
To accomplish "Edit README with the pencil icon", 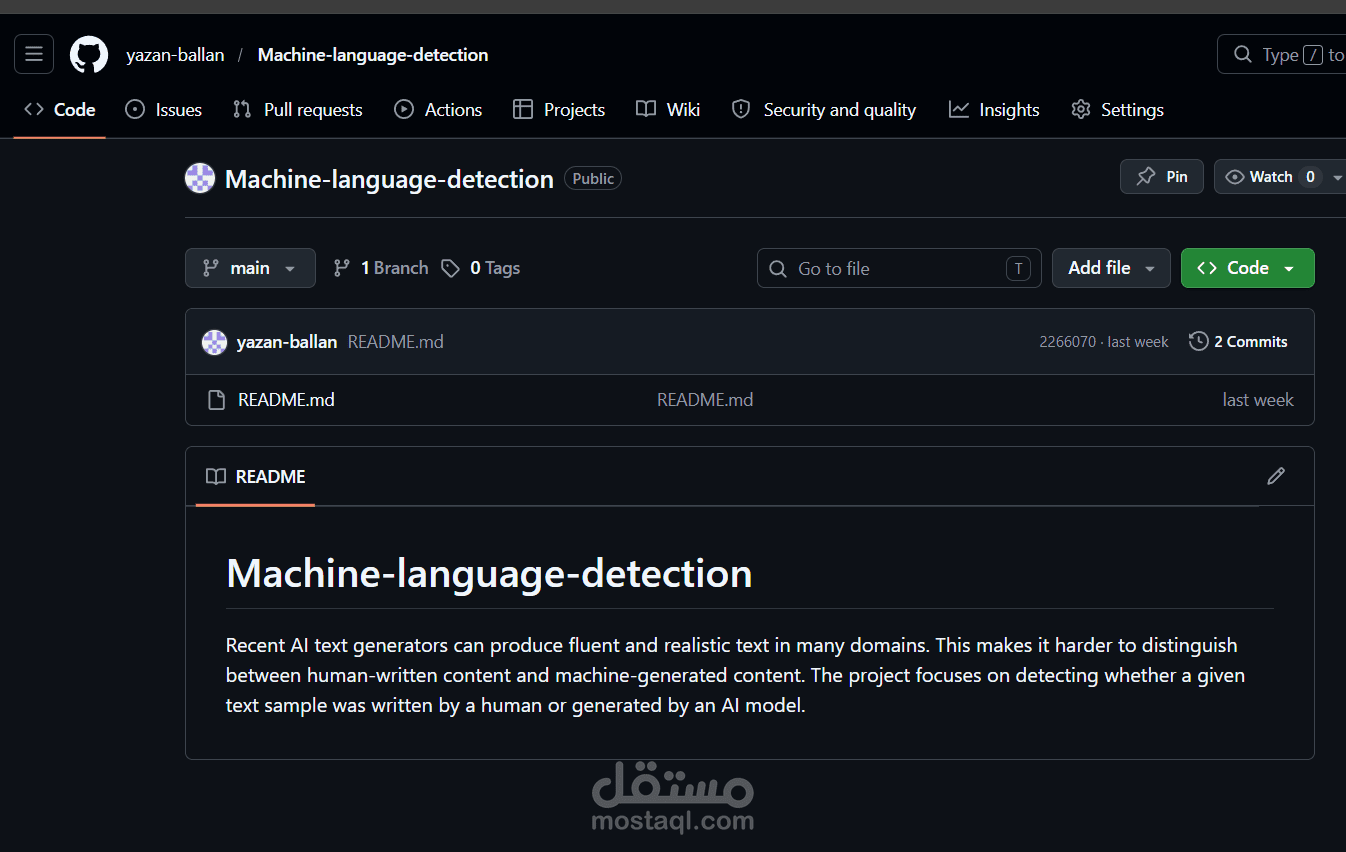I will 1276,476.
